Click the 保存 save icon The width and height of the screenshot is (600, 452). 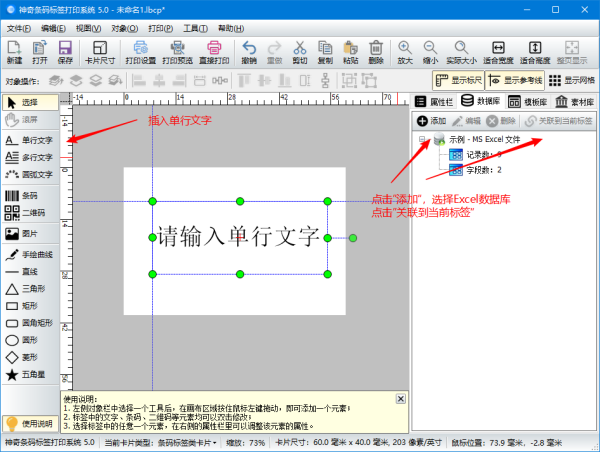65,52
